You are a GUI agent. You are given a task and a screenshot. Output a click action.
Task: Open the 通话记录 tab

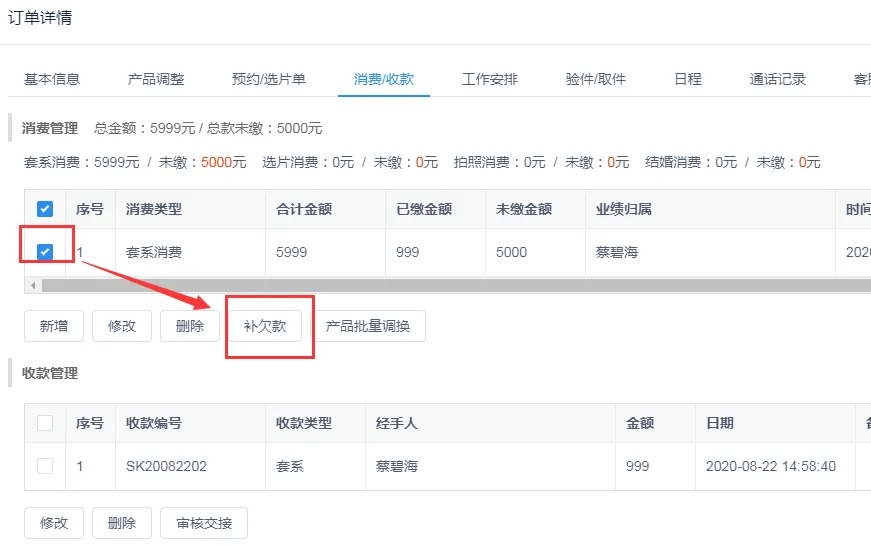pyautogui.click(x=778, y=79)
